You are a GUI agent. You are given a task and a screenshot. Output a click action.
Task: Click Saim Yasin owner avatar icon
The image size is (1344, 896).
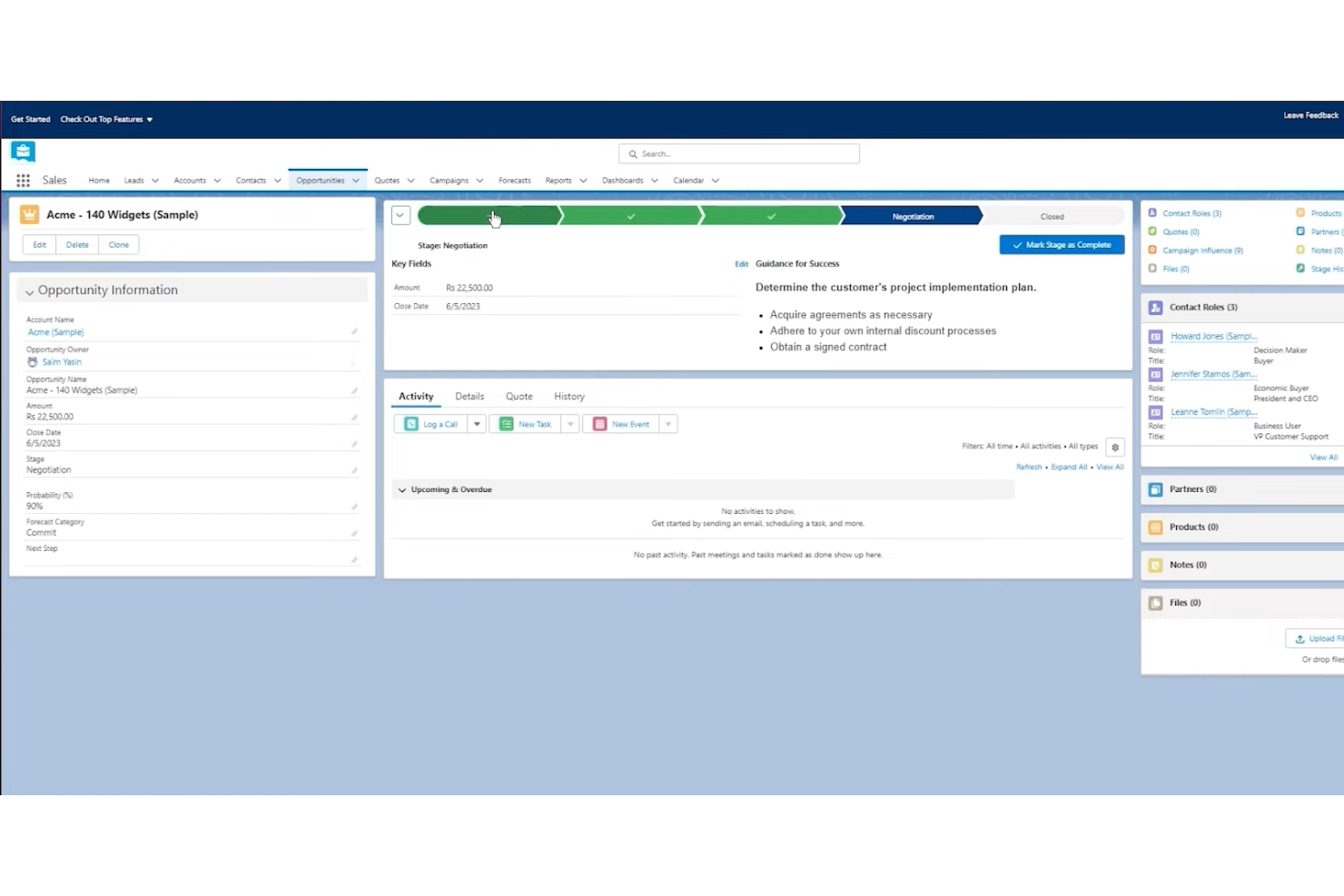coord(33,361)
